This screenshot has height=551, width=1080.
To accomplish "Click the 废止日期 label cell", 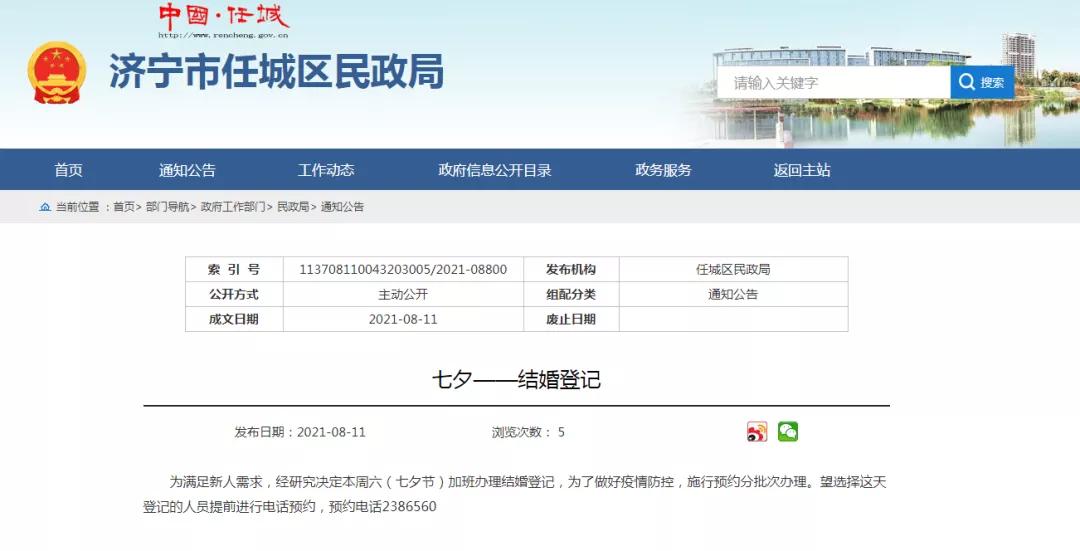I will click(571, 319).
